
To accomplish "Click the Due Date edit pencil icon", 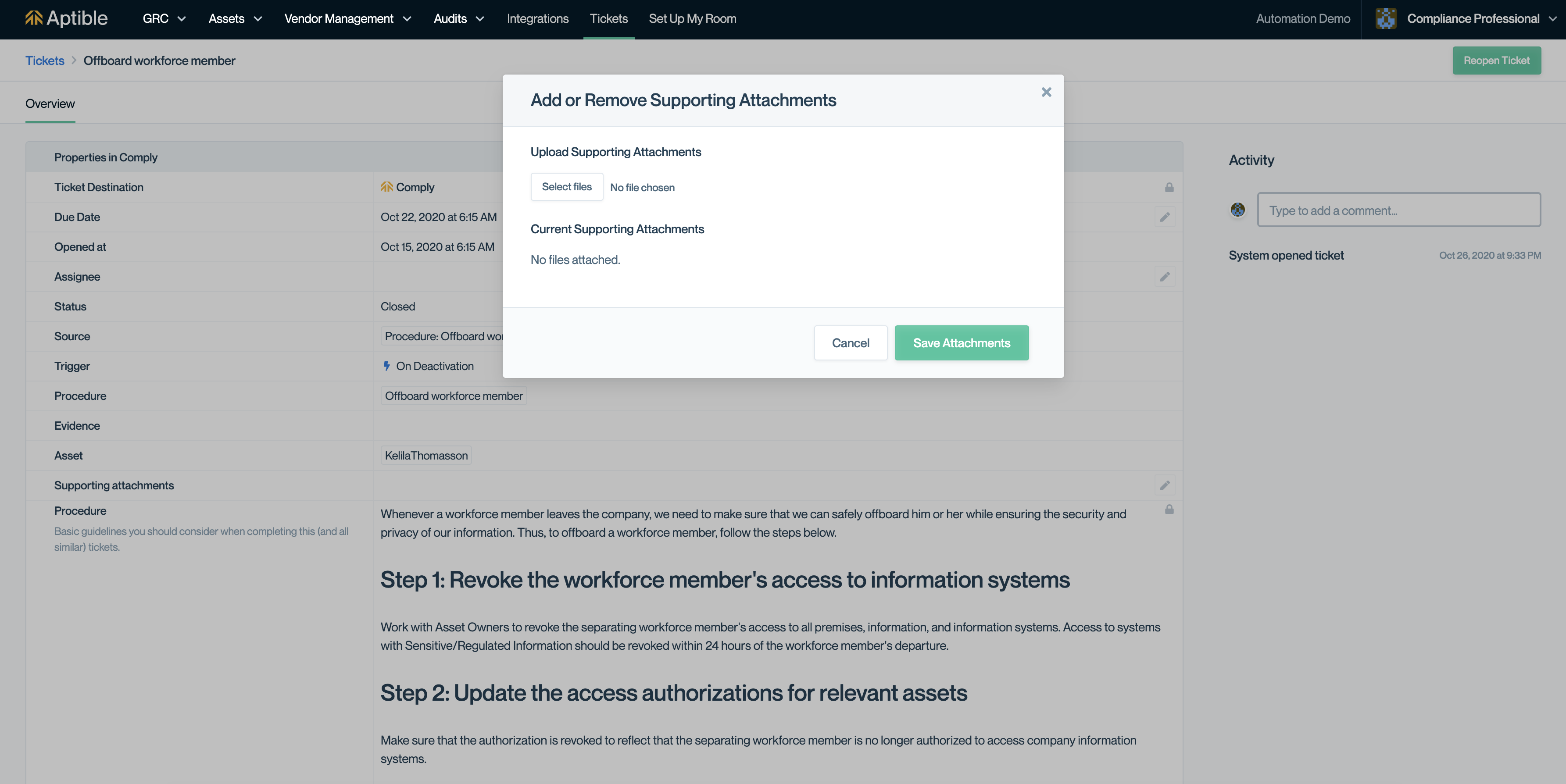I will click(x=1164, y=217).
